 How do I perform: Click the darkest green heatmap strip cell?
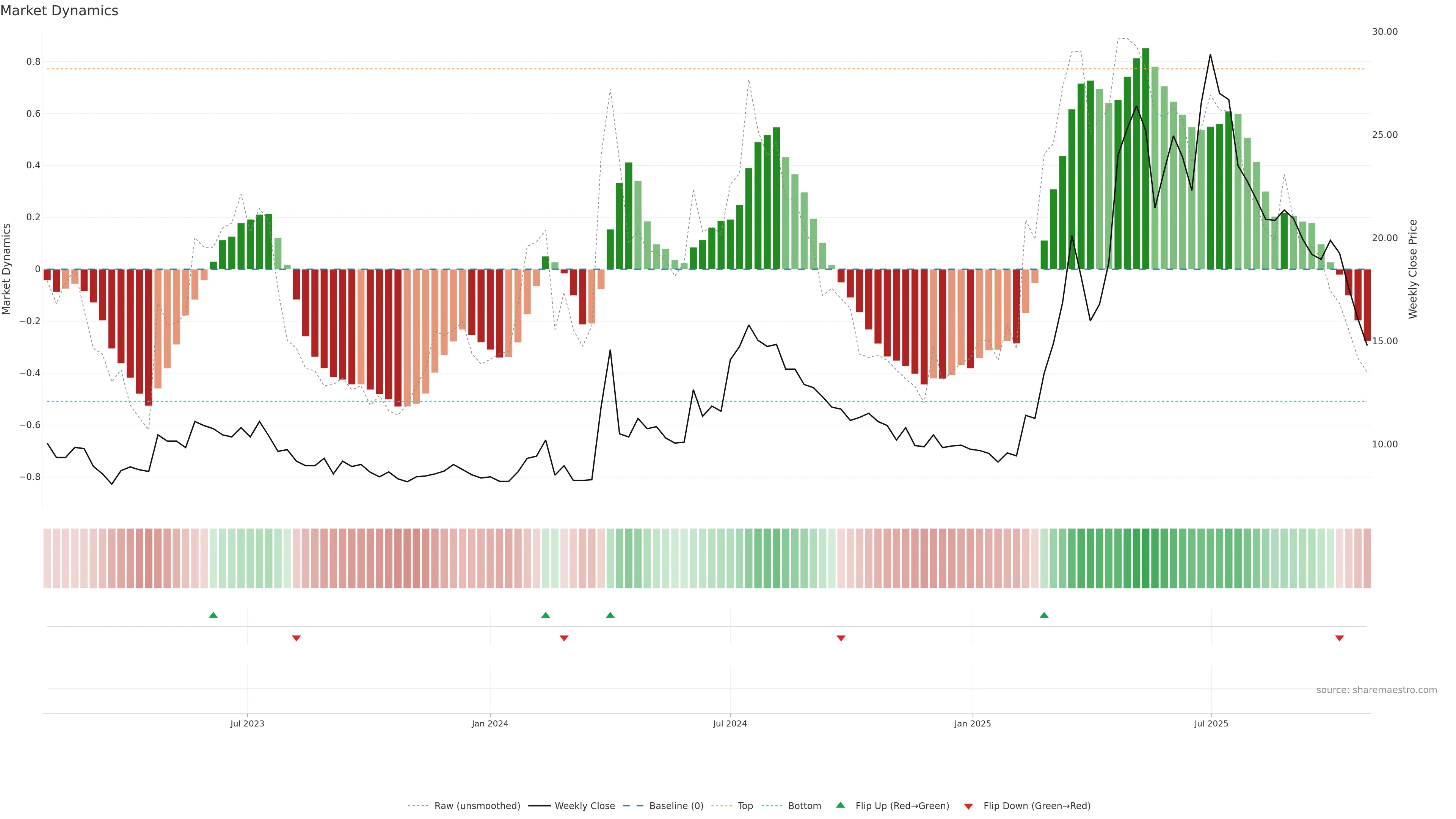pyautogui.click(x=1146, y=559)
